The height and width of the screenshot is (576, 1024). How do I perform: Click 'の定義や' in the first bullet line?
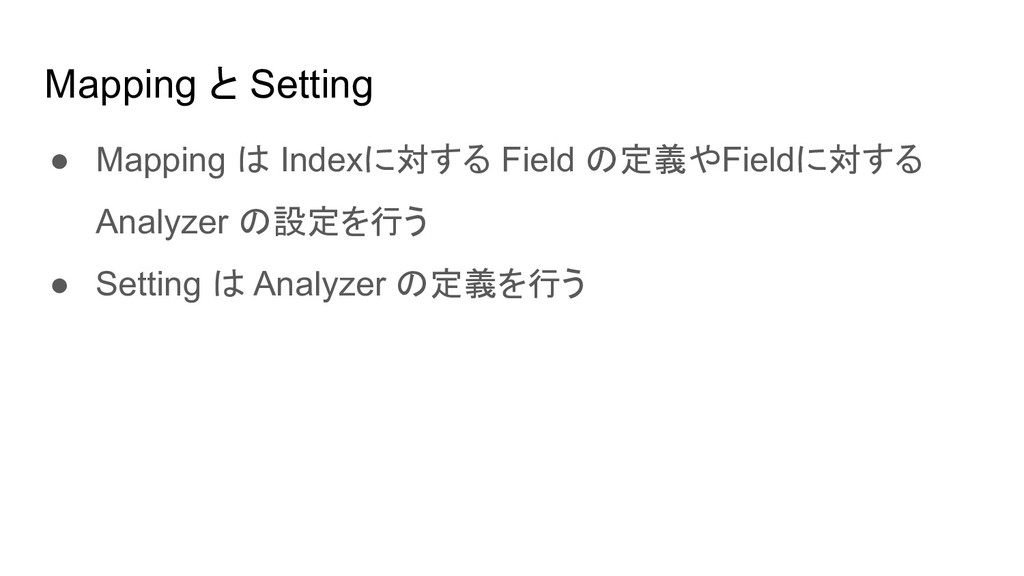652,160
